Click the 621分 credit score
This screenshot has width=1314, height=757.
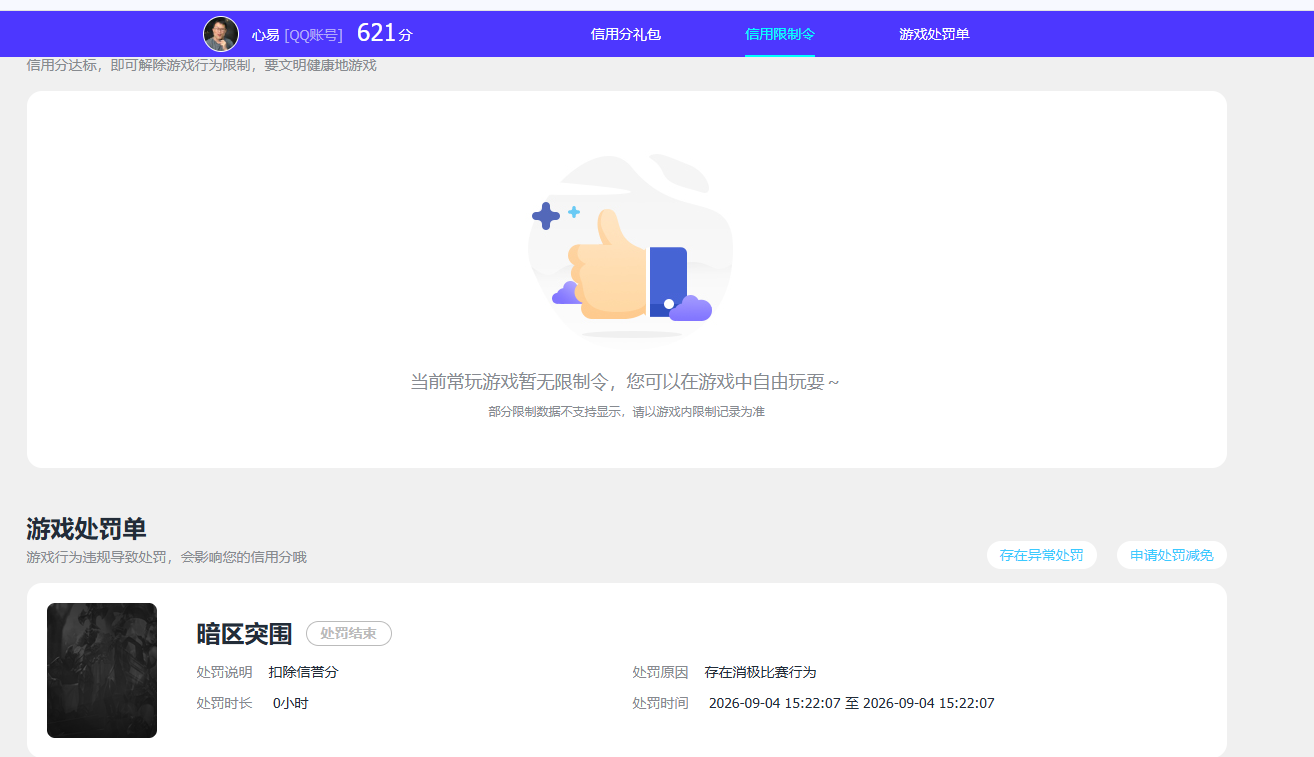384,33
